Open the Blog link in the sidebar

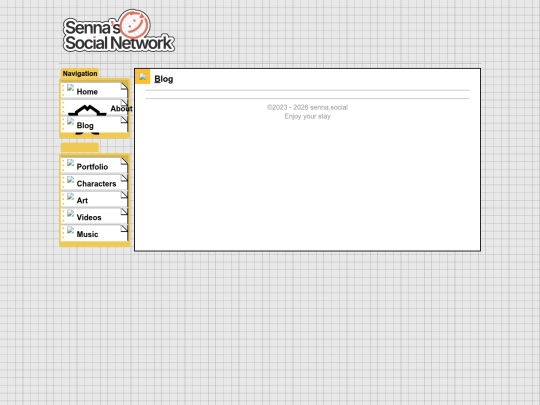point(94,125)
